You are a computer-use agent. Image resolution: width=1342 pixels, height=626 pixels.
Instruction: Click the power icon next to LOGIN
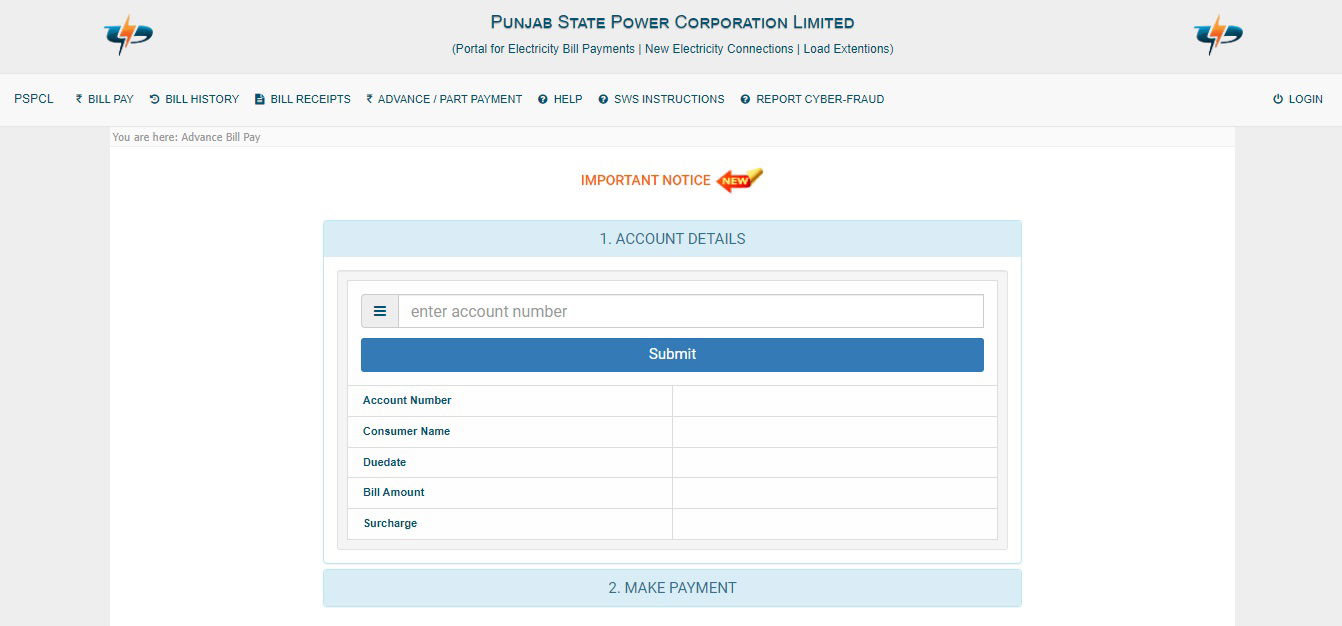point(1277,99)
